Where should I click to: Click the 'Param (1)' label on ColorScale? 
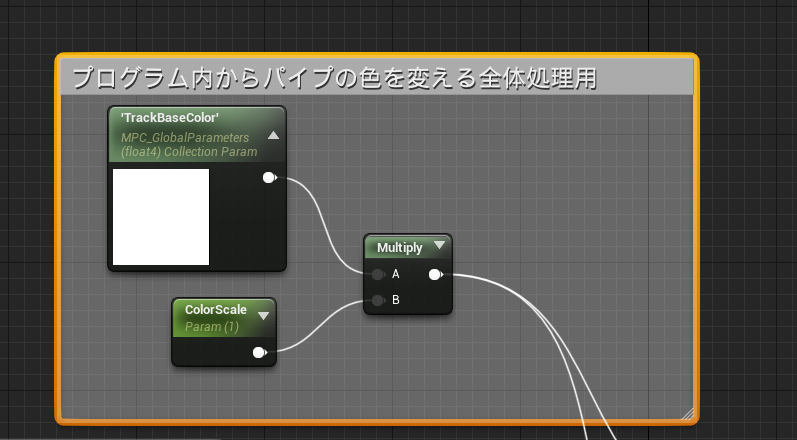click(x=211, y=327)
